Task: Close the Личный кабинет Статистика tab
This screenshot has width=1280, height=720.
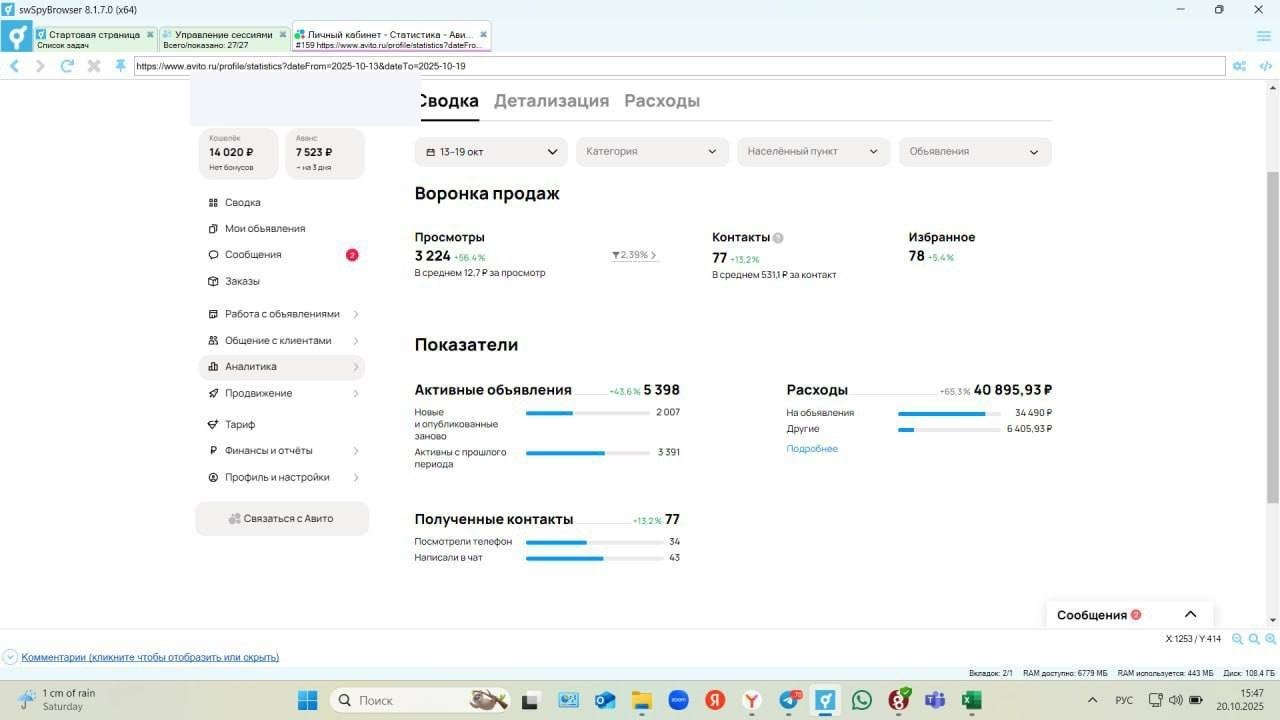Action: click(x=483, y=34)
